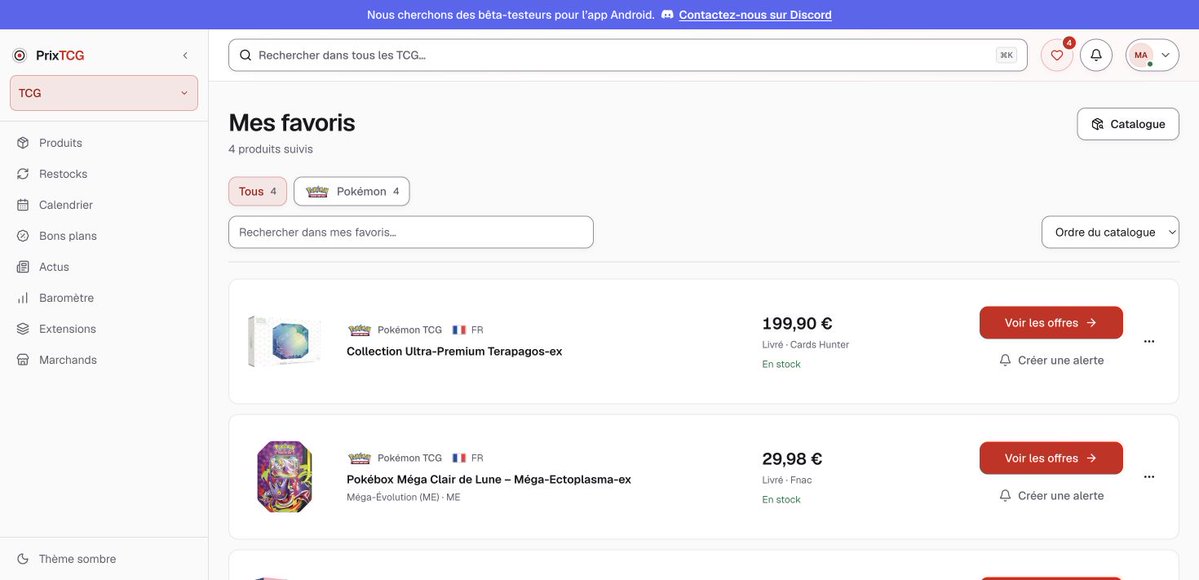Open Méga-Ectoplasma-ex Pokébox thumbnail
Screen dimensions: 1199x580
[284, 477]
